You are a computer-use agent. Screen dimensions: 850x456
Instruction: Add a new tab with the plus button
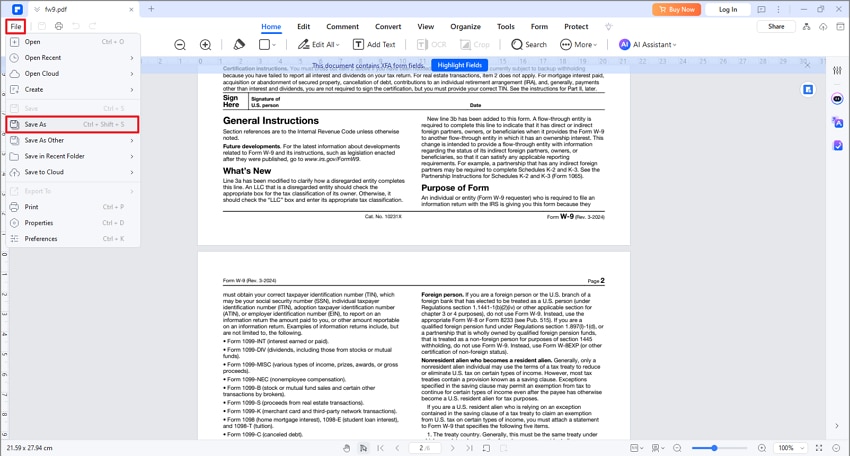click(x=151, y=9)
